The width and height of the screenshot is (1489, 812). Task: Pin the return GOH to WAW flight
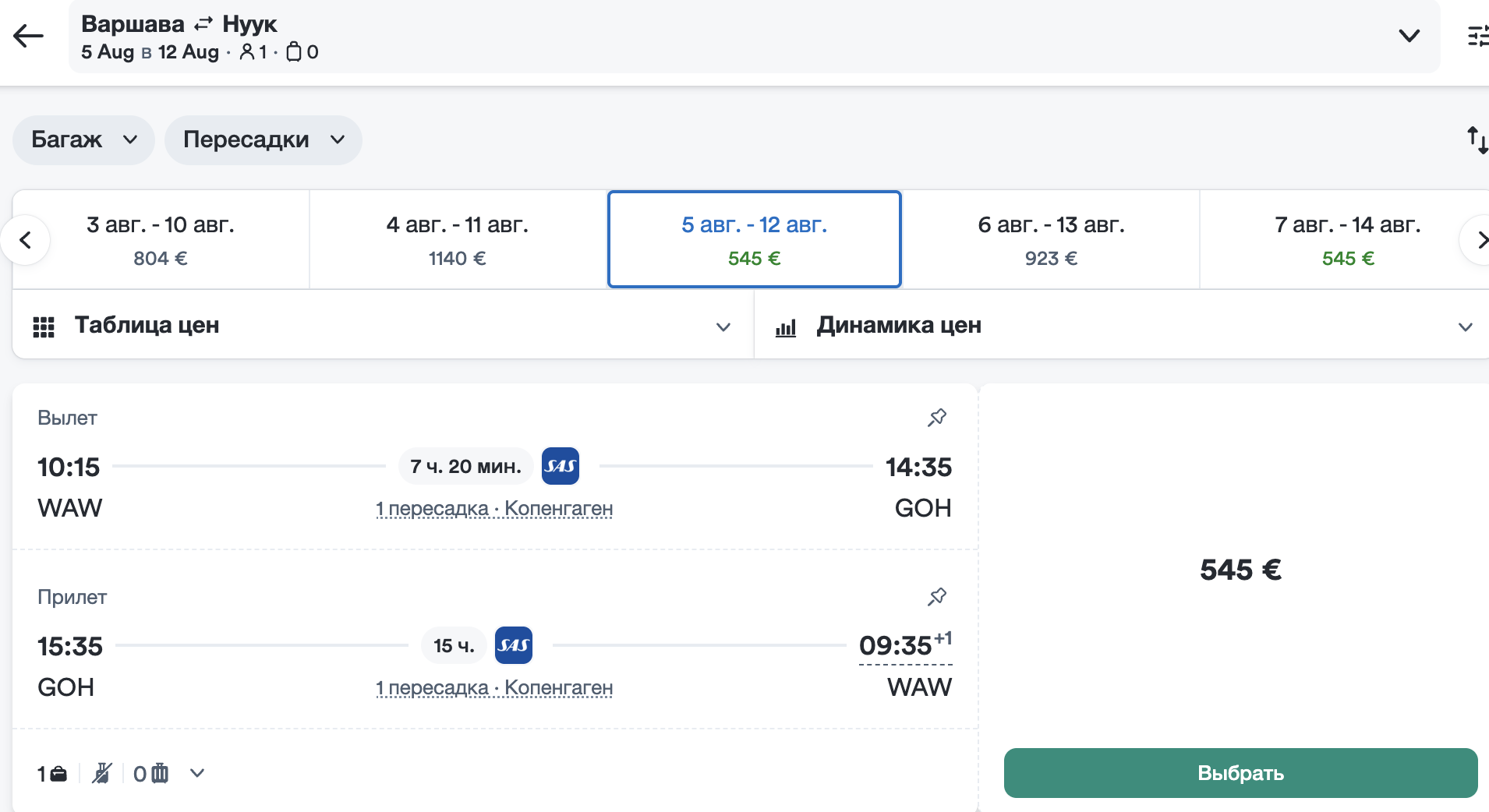tap(937, 597)
